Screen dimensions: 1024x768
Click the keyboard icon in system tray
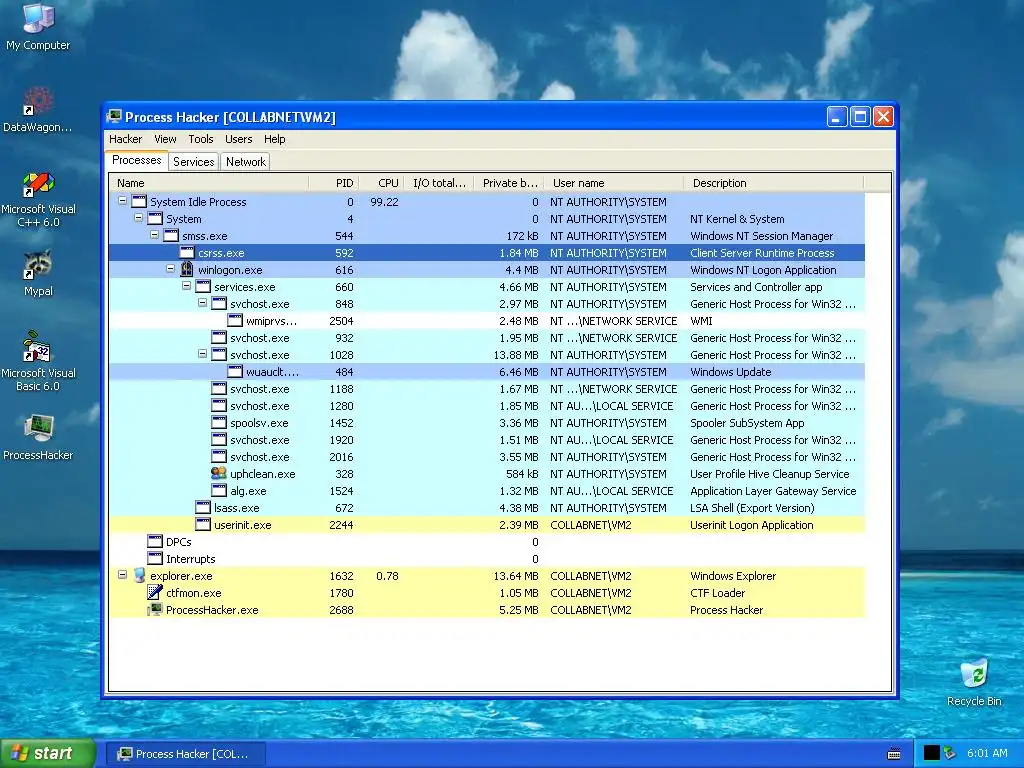pyautogui.click(x=894, y=754)
